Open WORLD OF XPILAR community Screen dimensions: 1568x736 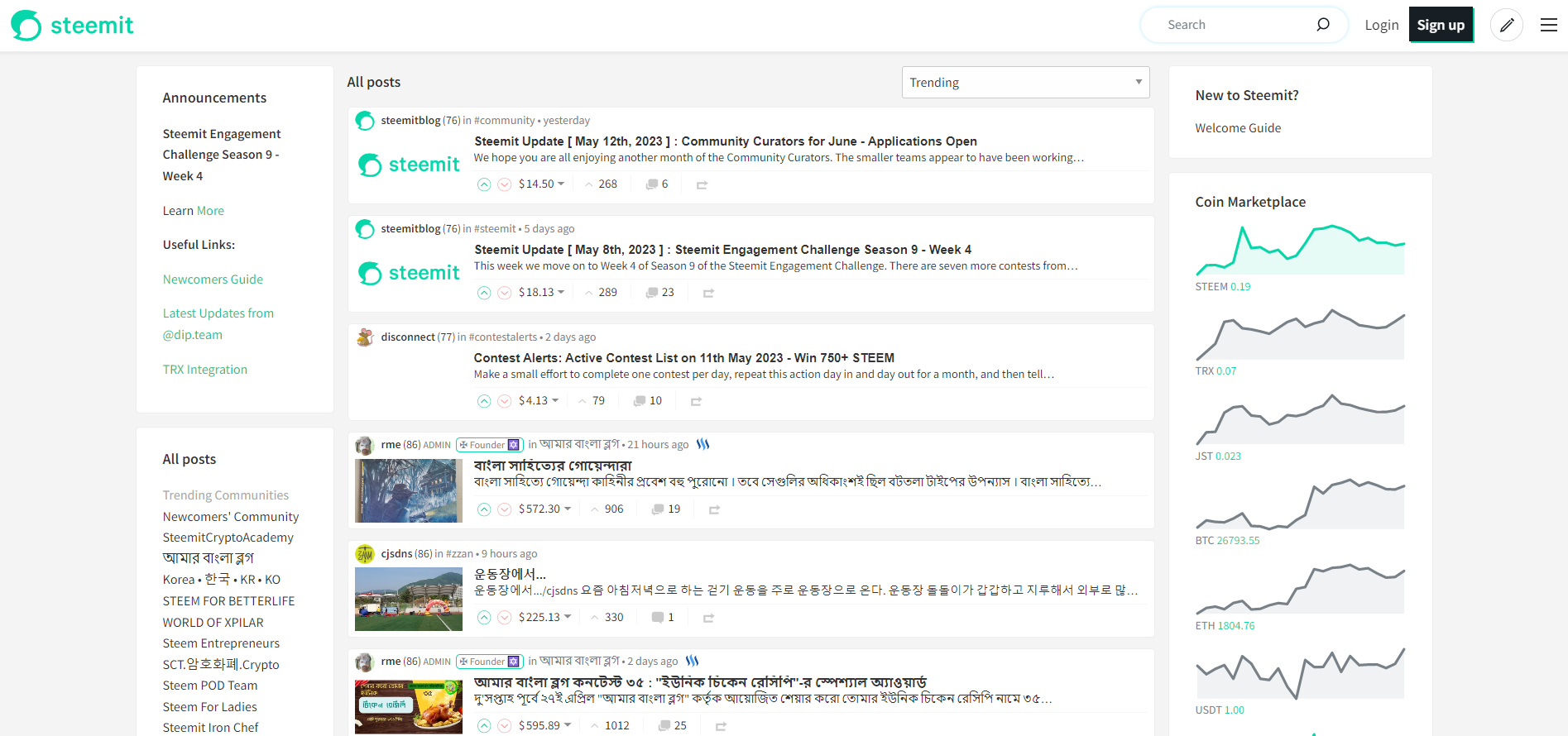(x=213, y=623)
